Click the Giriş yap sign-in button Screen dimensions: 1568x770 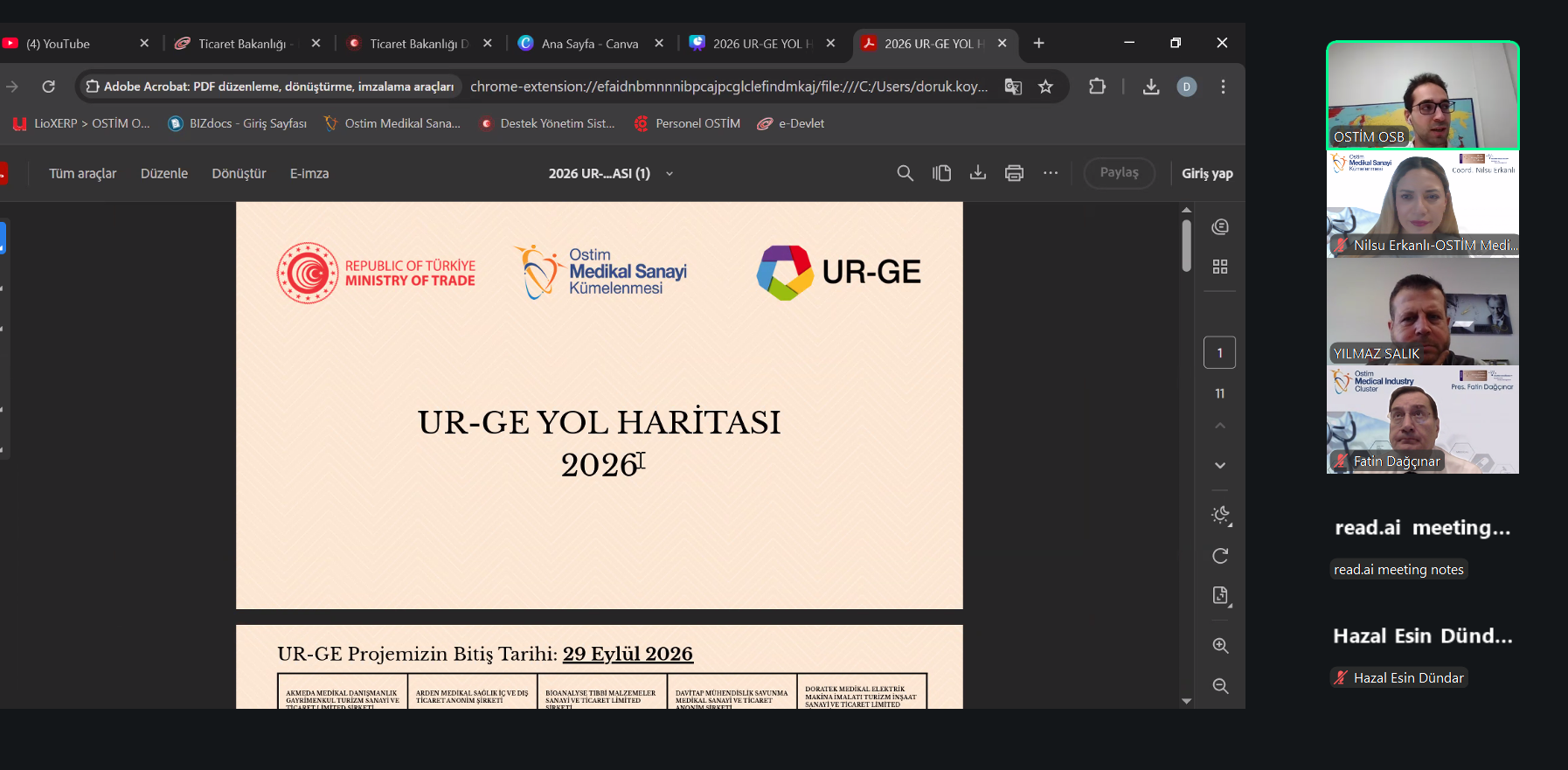[1207, 174]
